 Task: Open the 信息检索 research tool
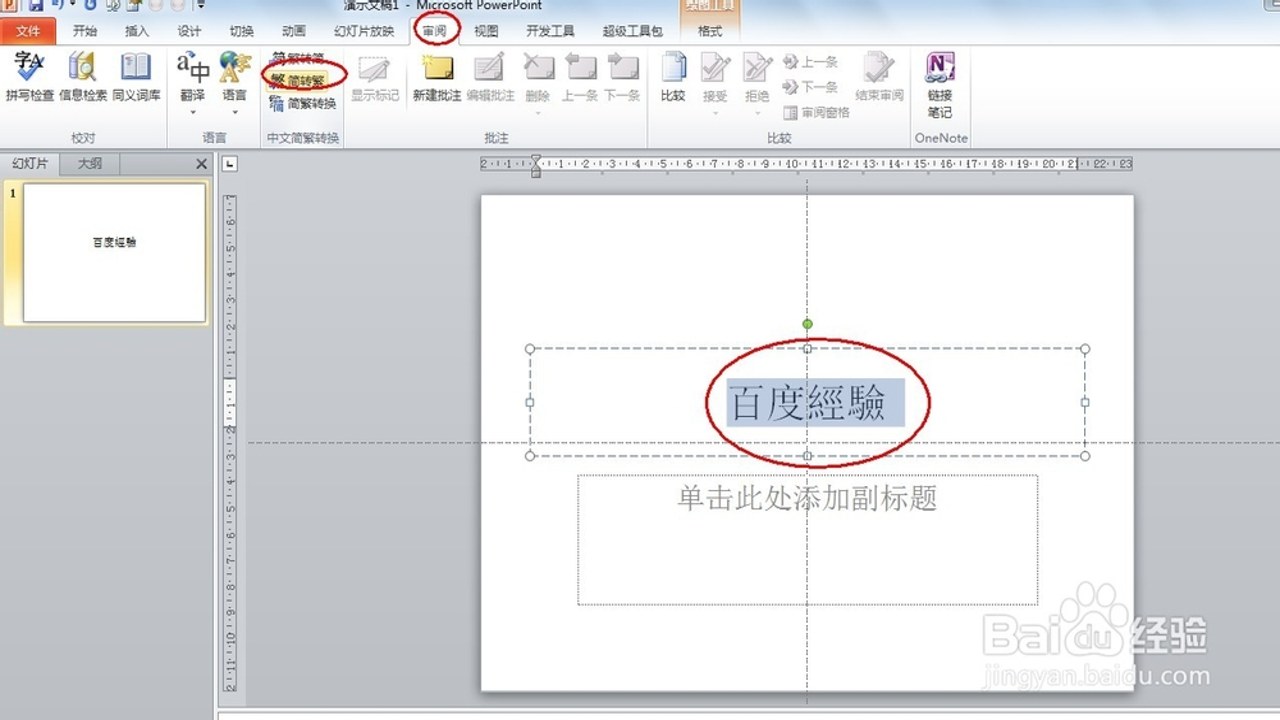82,79
